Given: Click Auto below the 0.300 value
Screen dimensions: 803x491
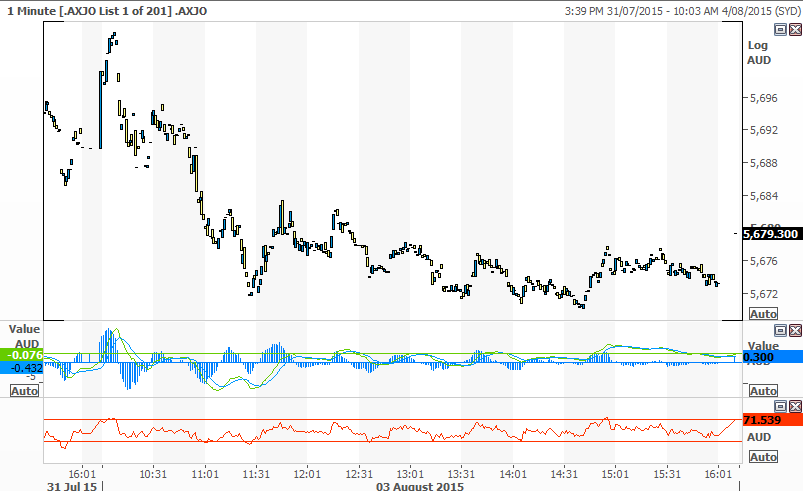Looking at the screenshot, I should pyautogui.click(x=763, y=391).
